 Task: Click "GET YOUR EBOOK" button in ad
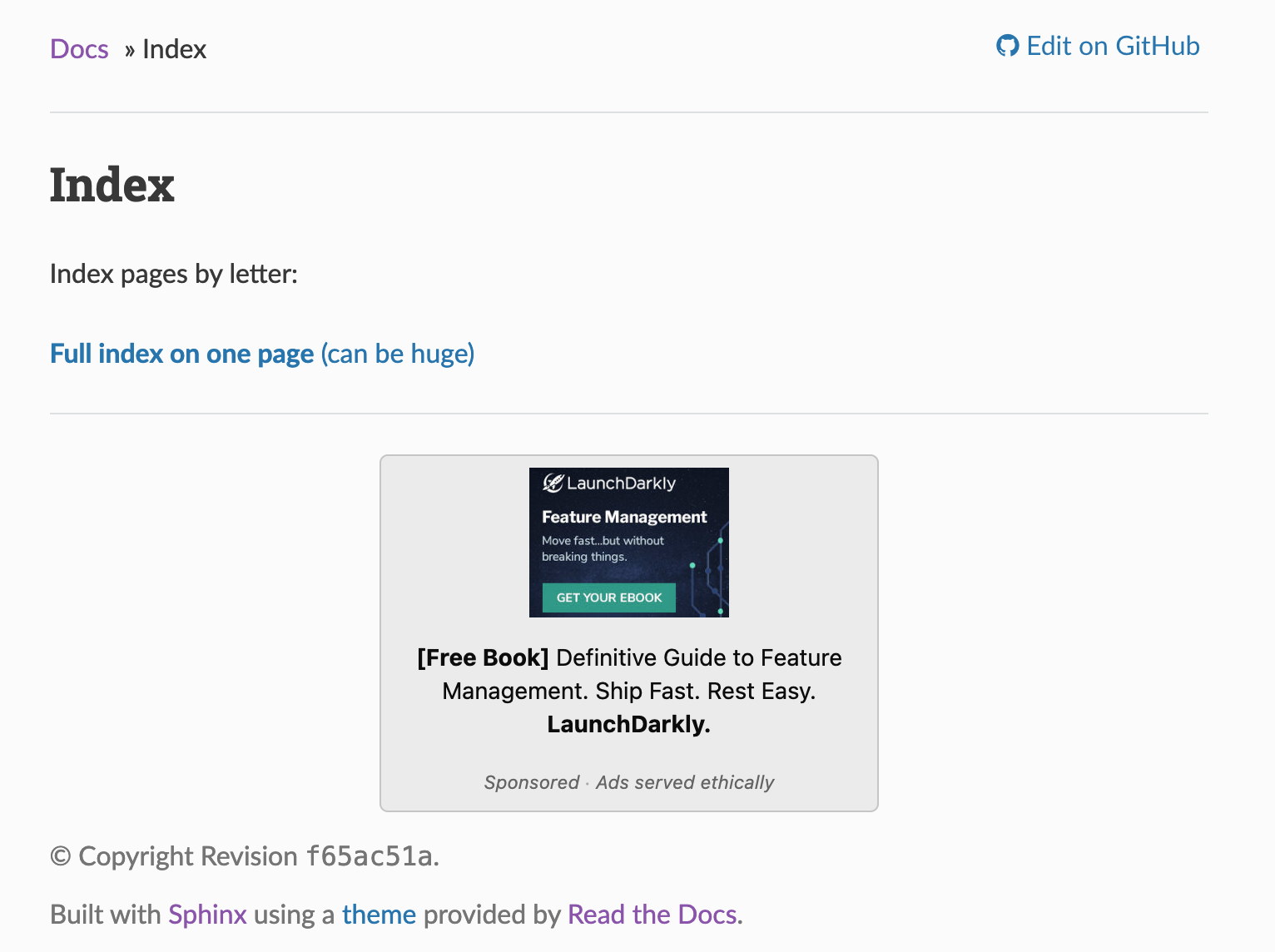pyautogui.click(x=609, y=597)
